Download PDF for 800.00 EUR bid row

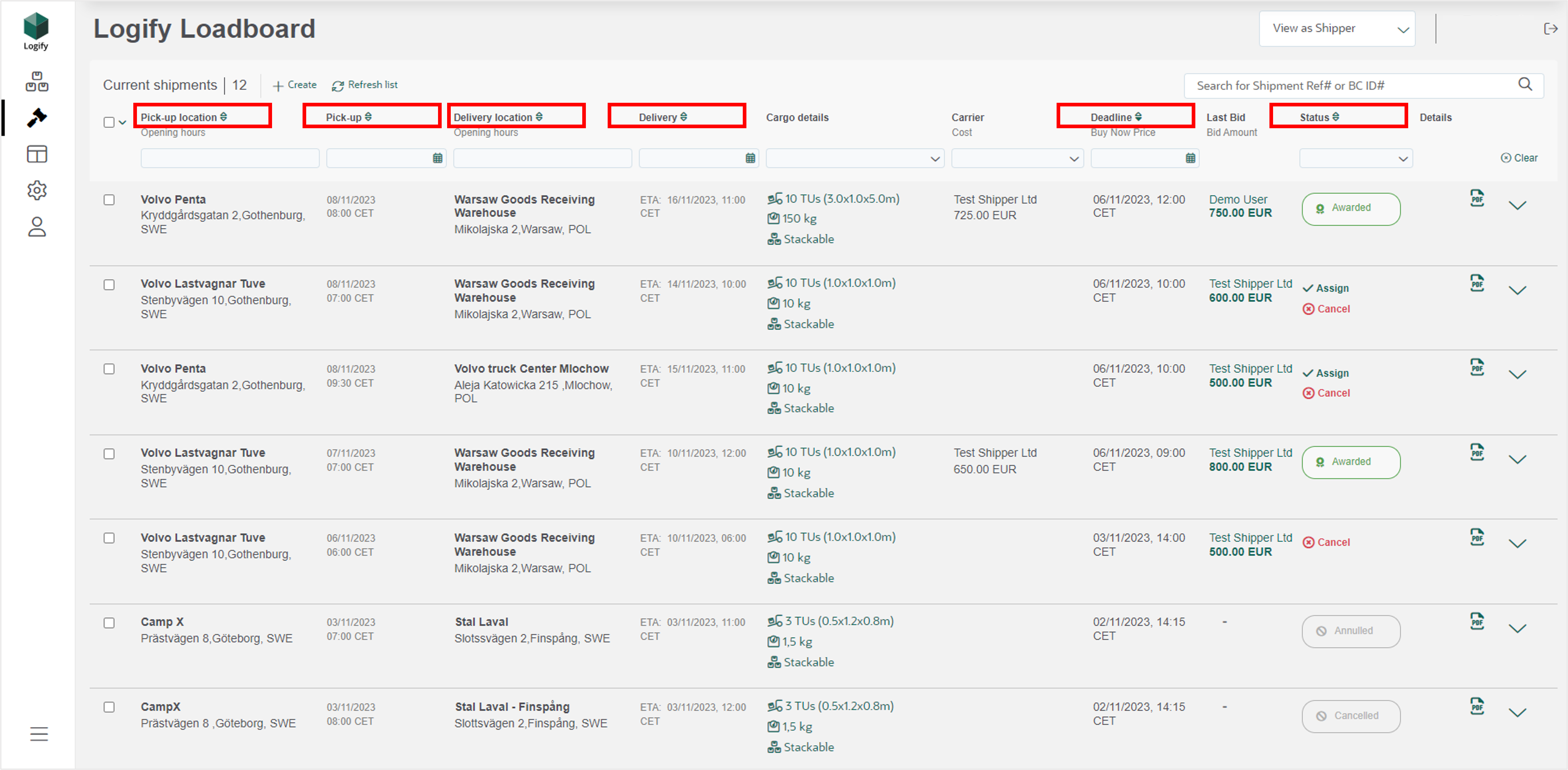[x=1477, y=452]
